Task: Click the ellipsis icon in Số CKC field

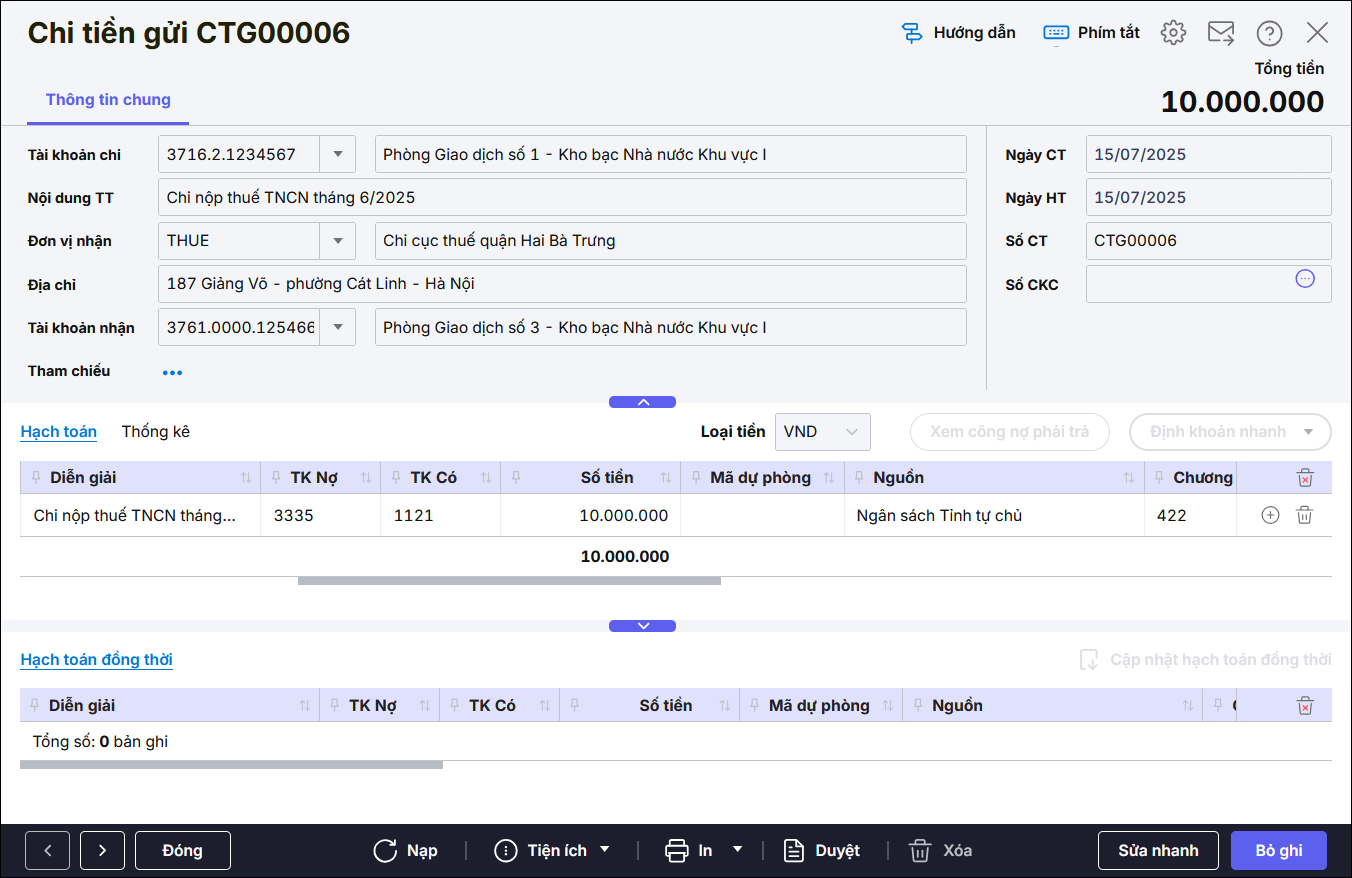Action: coord(1305,279)
